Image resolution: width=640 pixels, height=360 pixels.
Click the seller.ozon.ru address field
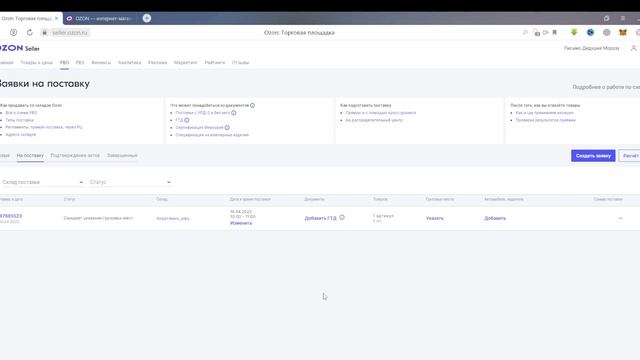tap(70, 32)
